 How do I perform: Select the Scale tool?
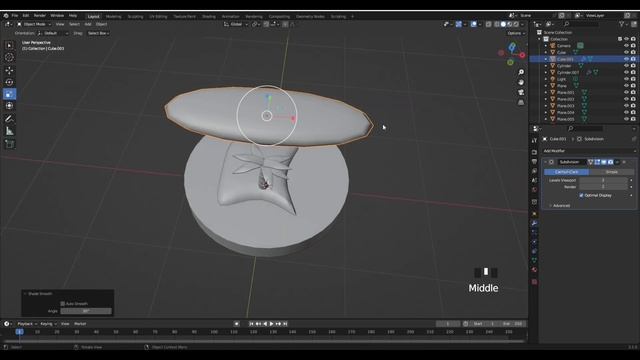(x=9, y=94)
